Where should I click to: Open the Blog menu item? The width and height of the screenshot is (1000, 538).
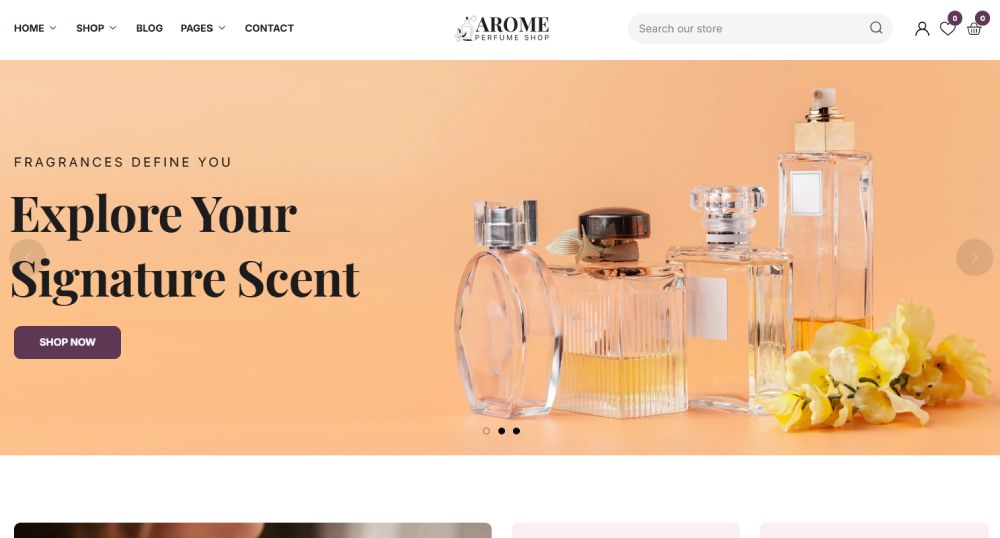pos(149,28)
